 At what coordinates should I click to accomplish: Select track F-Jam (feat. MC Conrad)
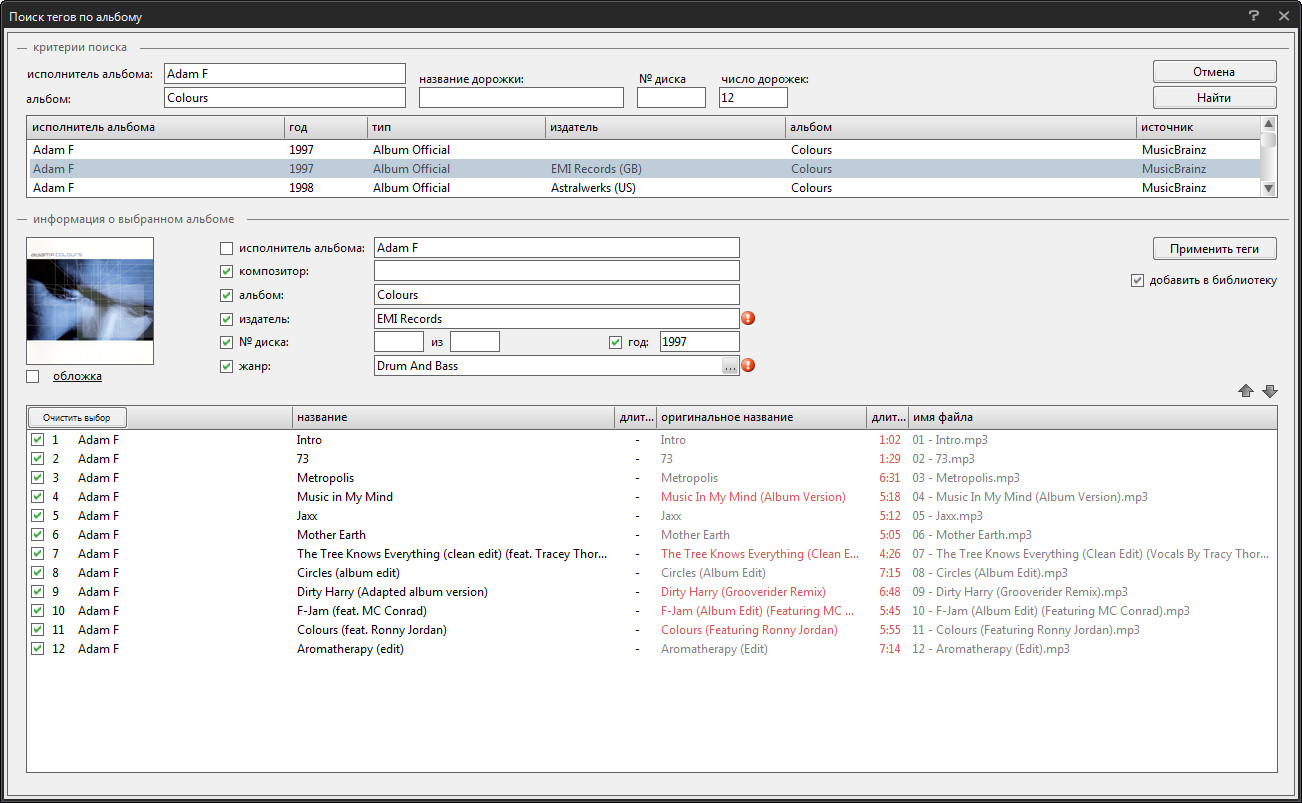click(x=362, y=611)
